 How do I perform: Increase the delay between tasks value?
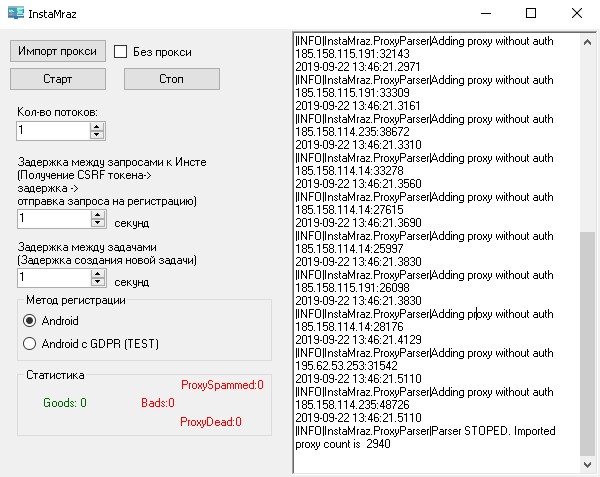pos(97,273)
